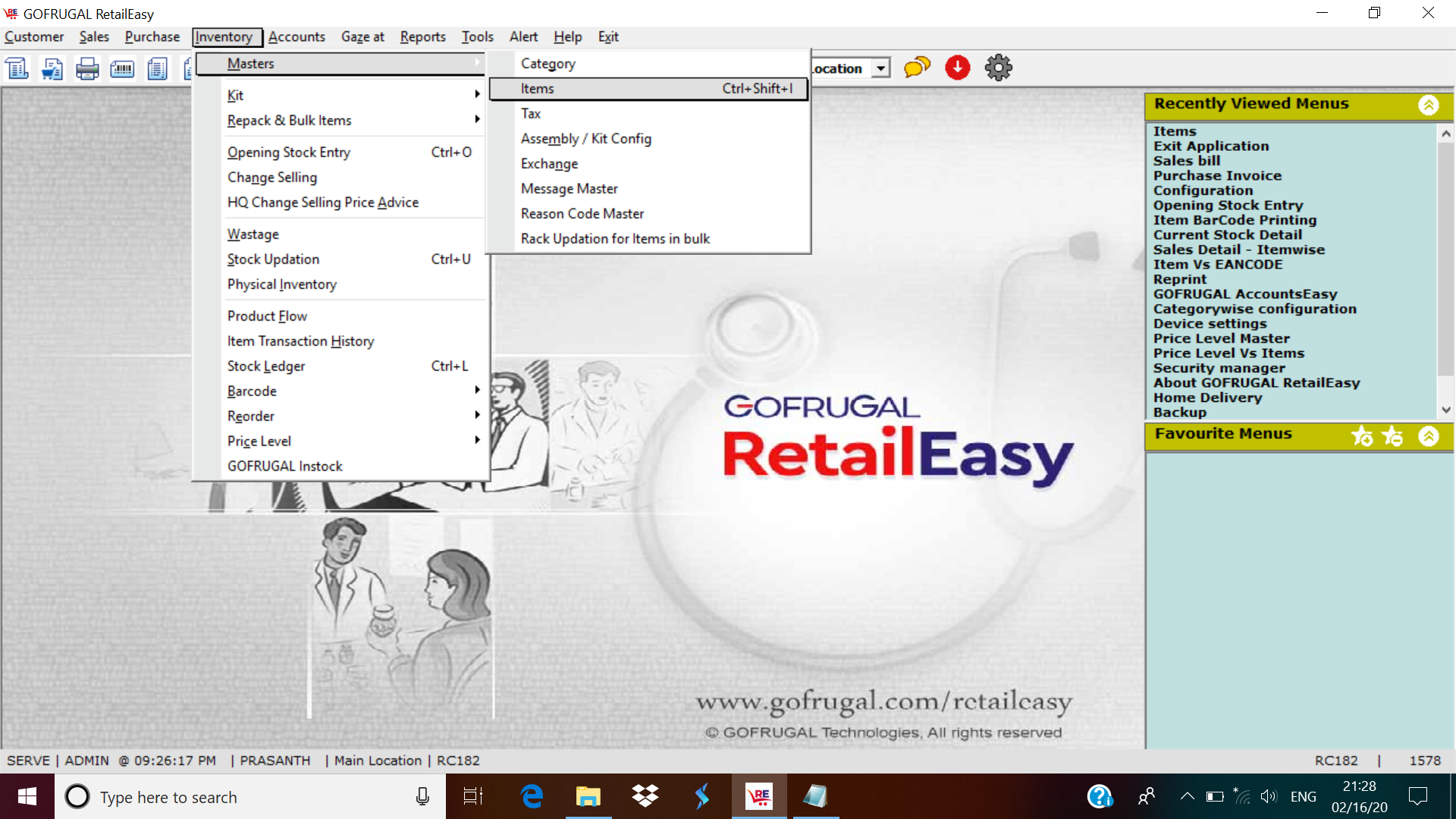This screenshot has height=819, width=1456.
Task: Click the printer toolbar icon
Action: click(87, 69)
